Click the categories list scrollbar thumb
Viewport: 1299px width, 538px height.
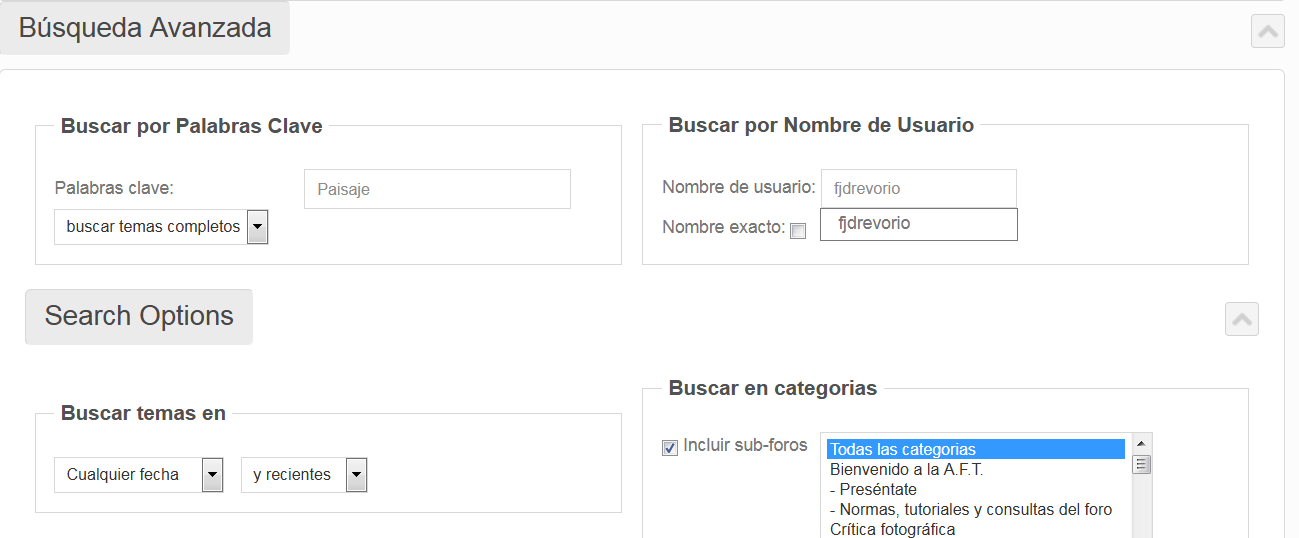[1141, 464]
